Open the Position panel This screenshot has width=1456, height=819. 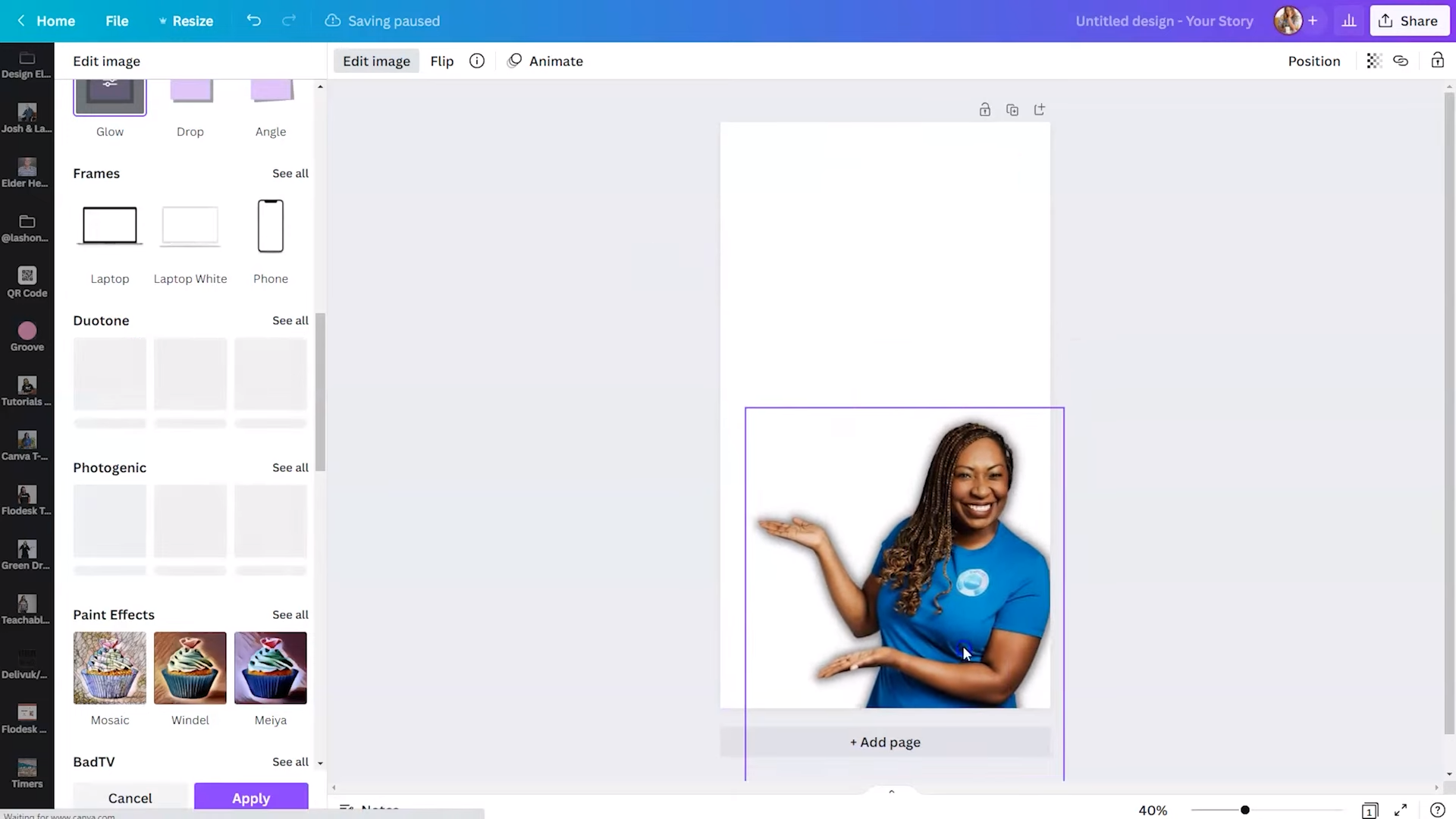(x=1314, y=61)
